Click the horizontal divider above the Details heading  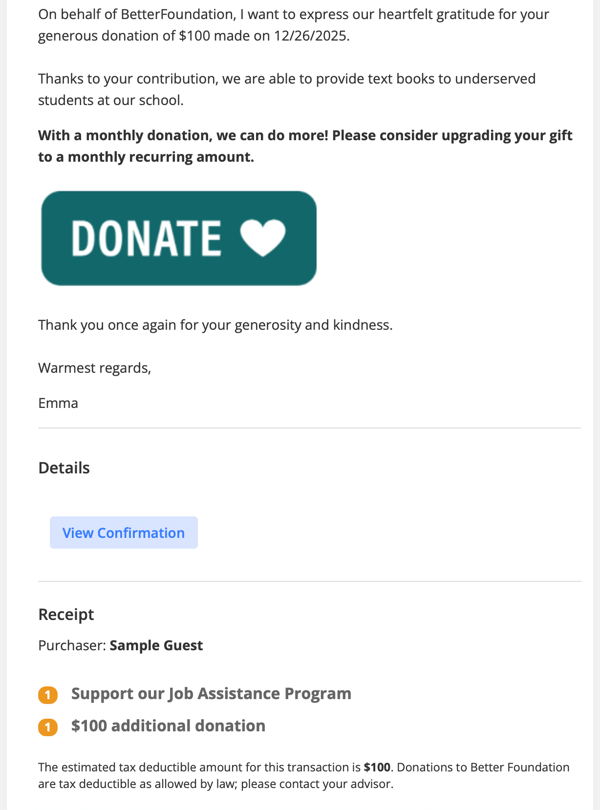(309, 428)
